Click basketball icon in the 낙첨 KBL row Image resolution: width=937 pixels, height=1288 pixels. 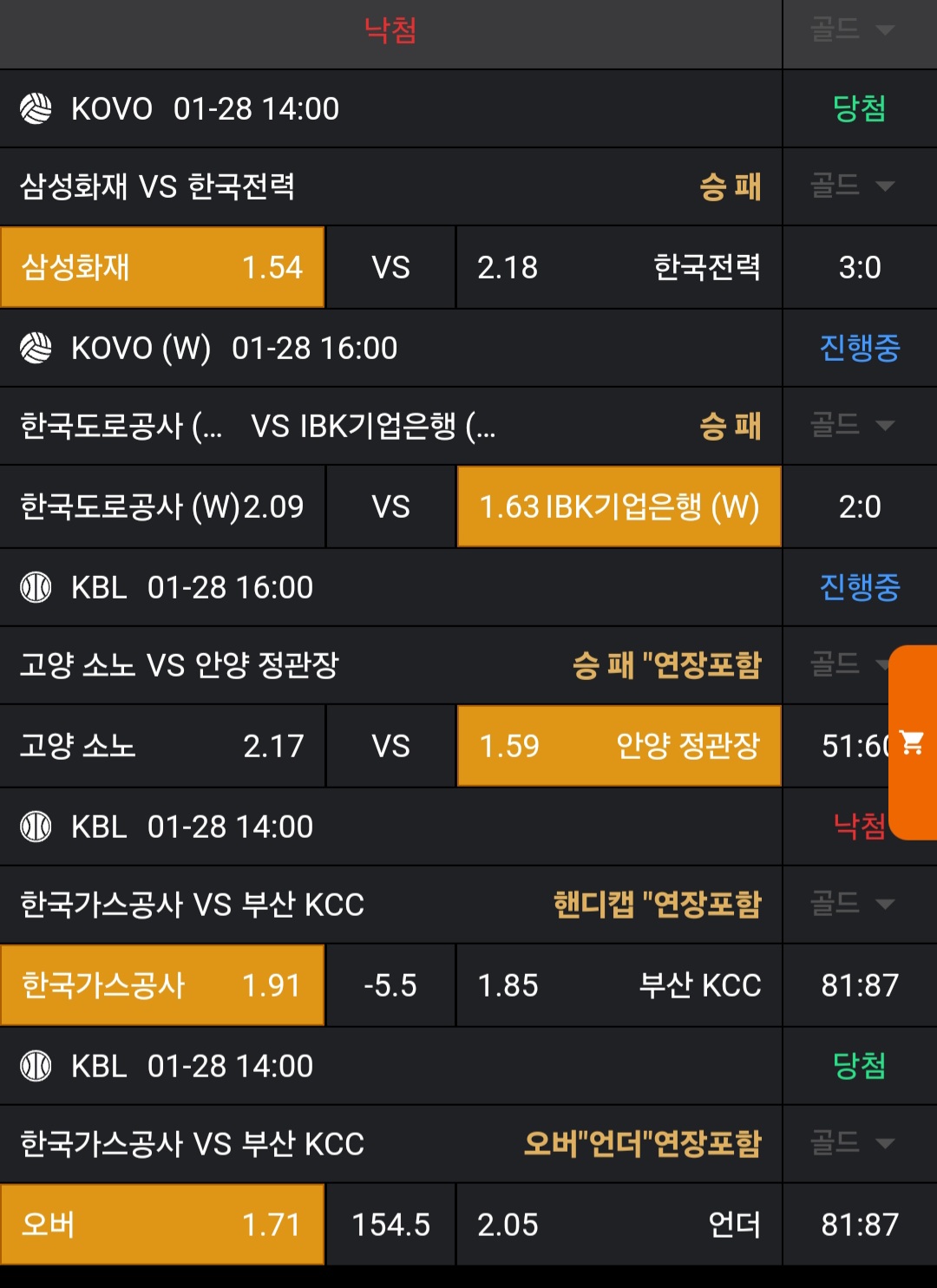[36, 827]
